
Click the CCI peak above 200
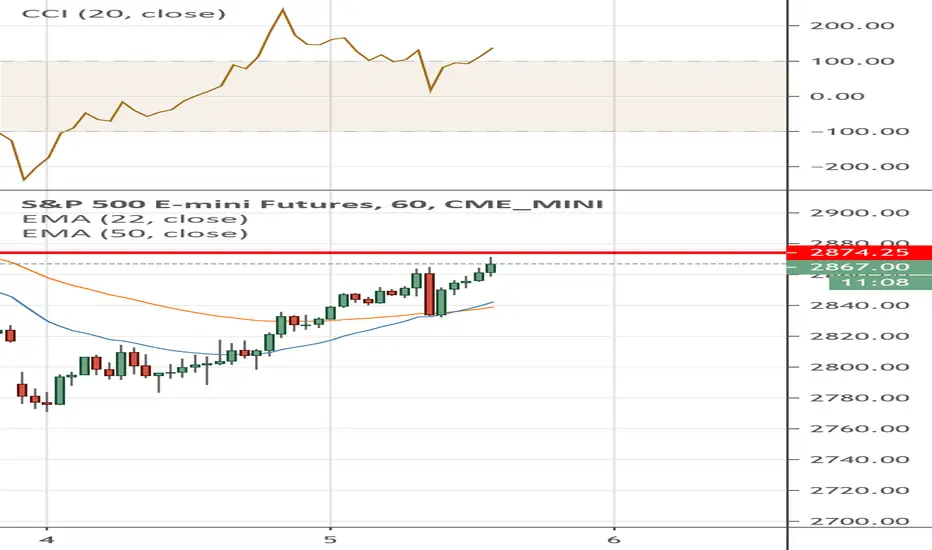(283, 10)
